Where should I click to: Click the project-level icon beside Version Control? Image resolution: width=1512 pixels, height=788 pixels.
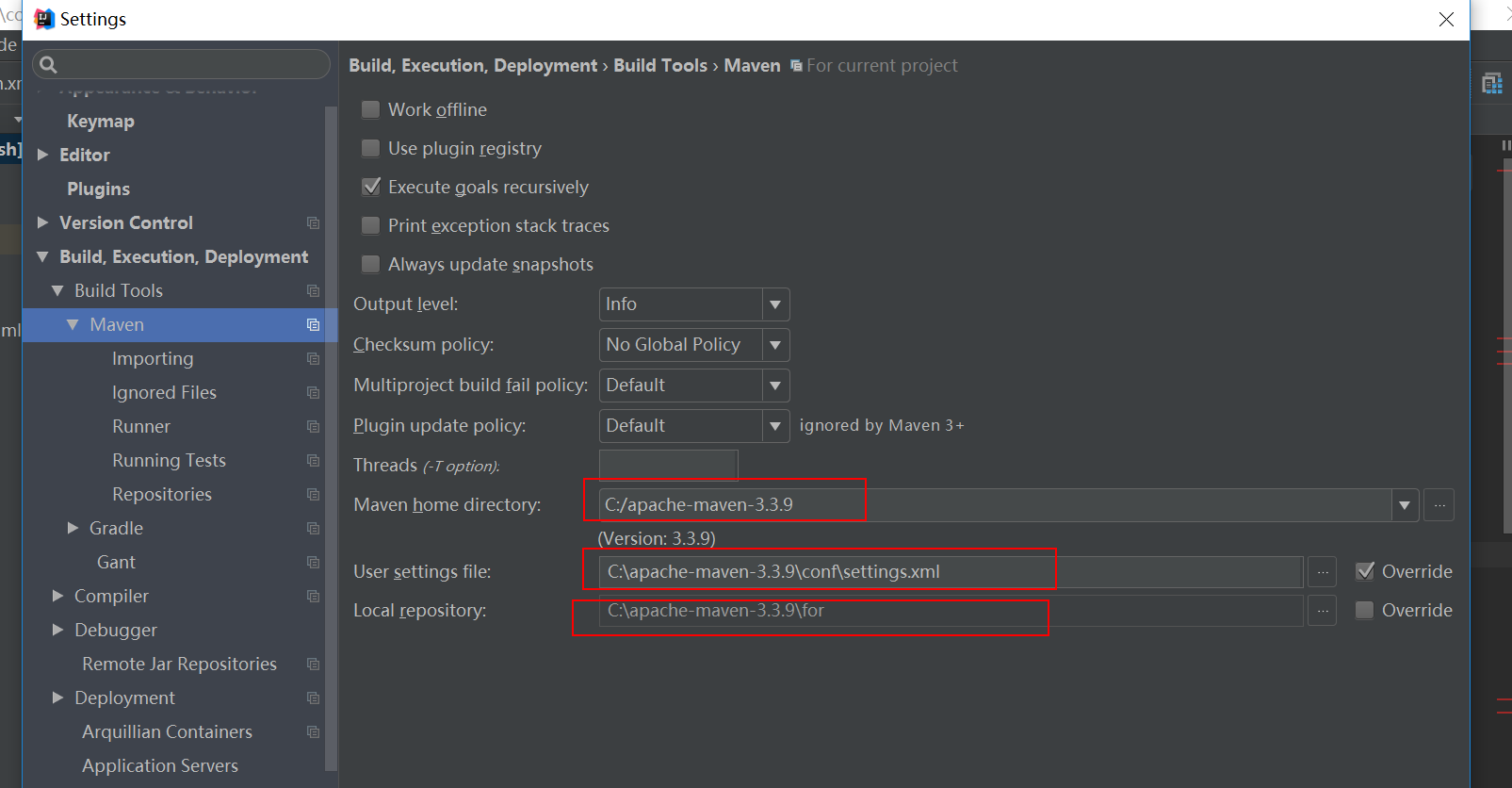(313, 223)
